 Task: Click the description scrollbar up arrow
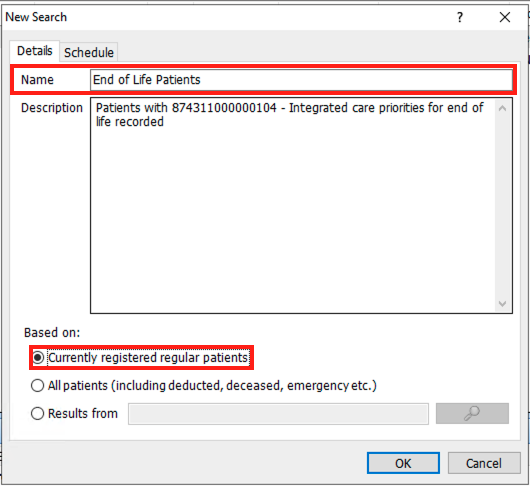502,108
